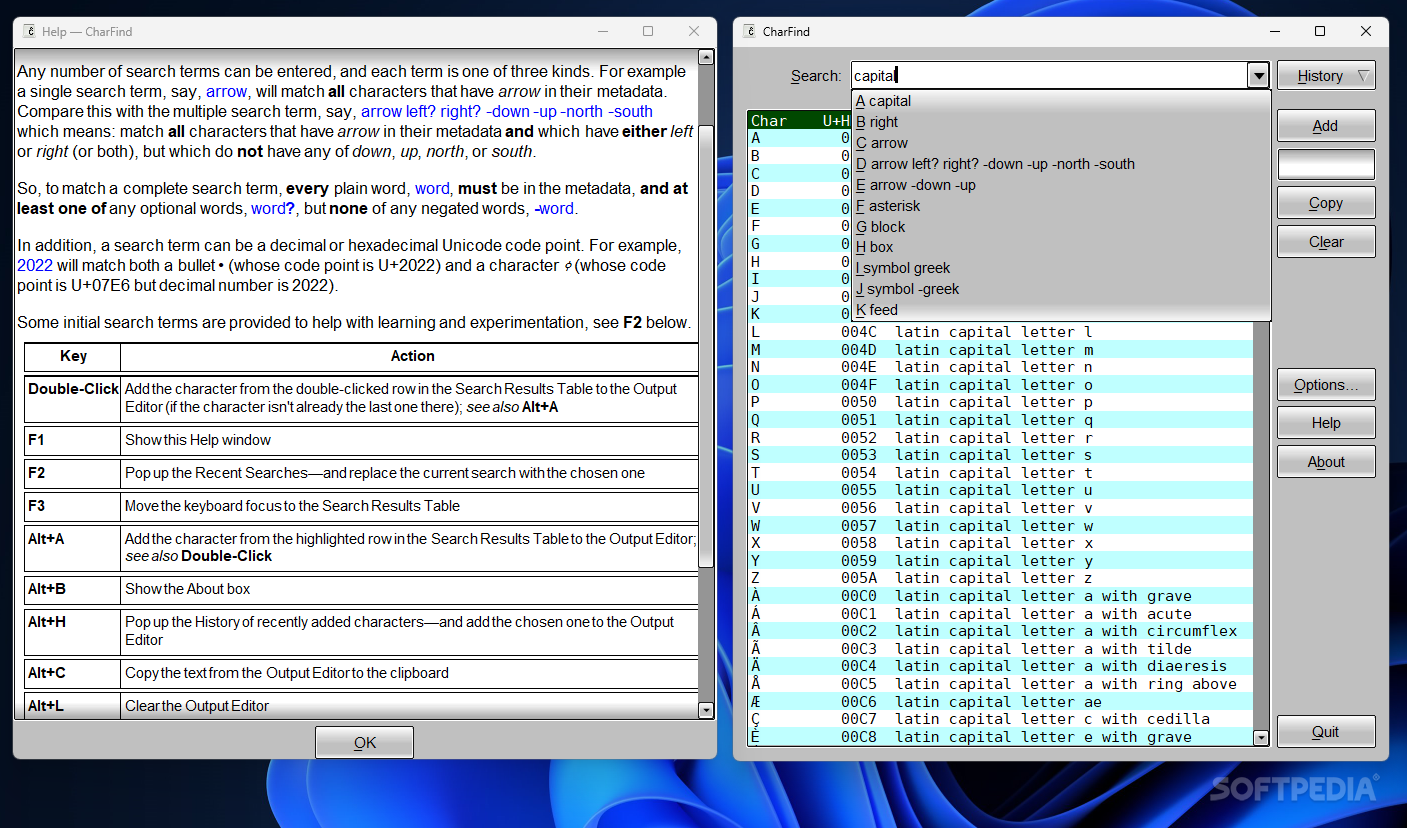Click the 'F2' key cell in Help table
This screenshot has width=1407, height=828.
[x=73, y=473]
